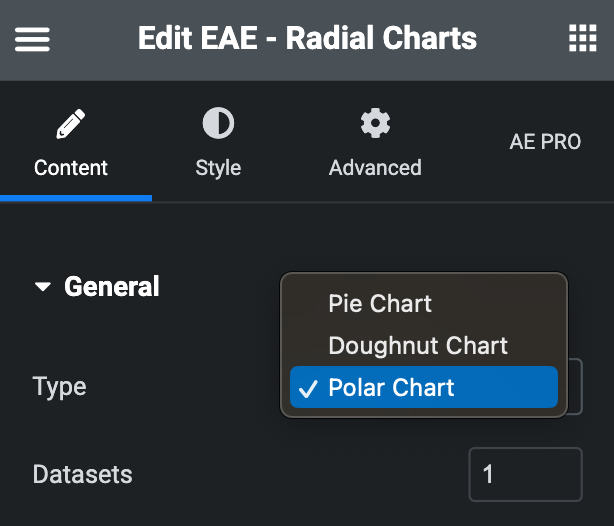Viewport: 614px width, 526px height.
Task: Click the Edit EAE - Radial Charts title
Action: pyautogui.click(x=307, y=38)
